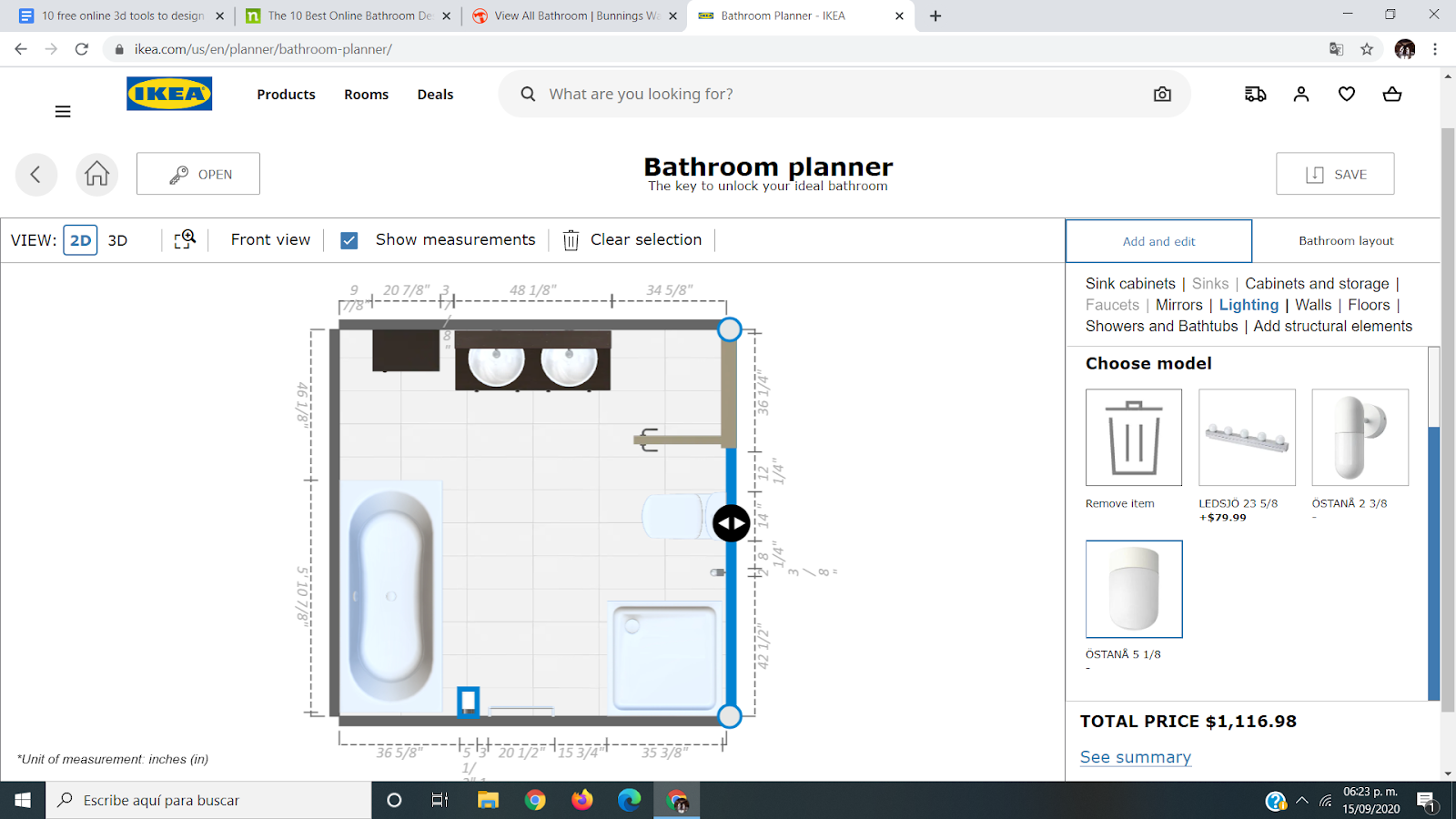
Task: Select Showers and Bathtubs category
Action: coord(1161,326)
